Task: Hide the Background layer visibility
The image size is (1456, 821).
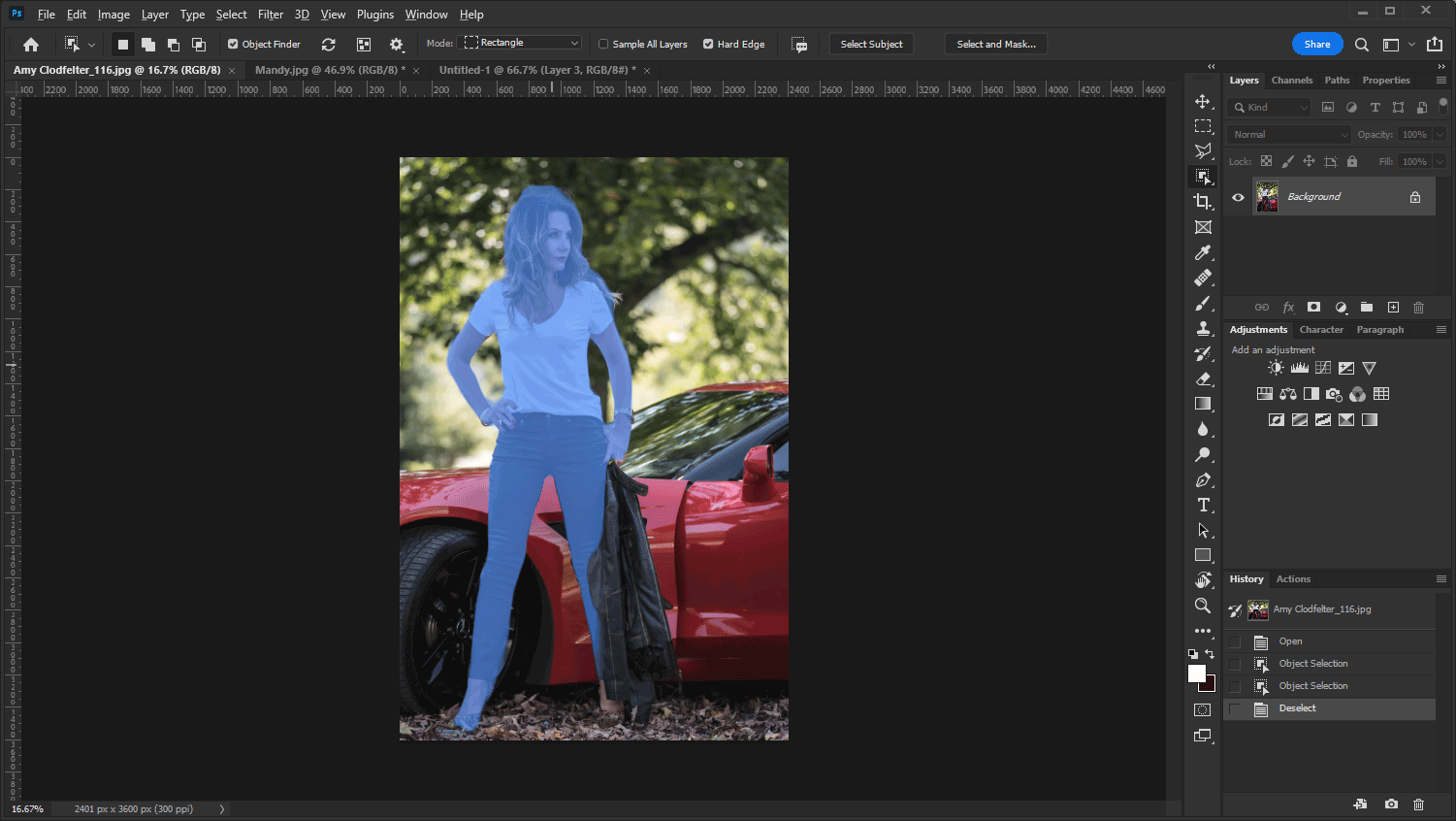Action: tap(1238, 196)
